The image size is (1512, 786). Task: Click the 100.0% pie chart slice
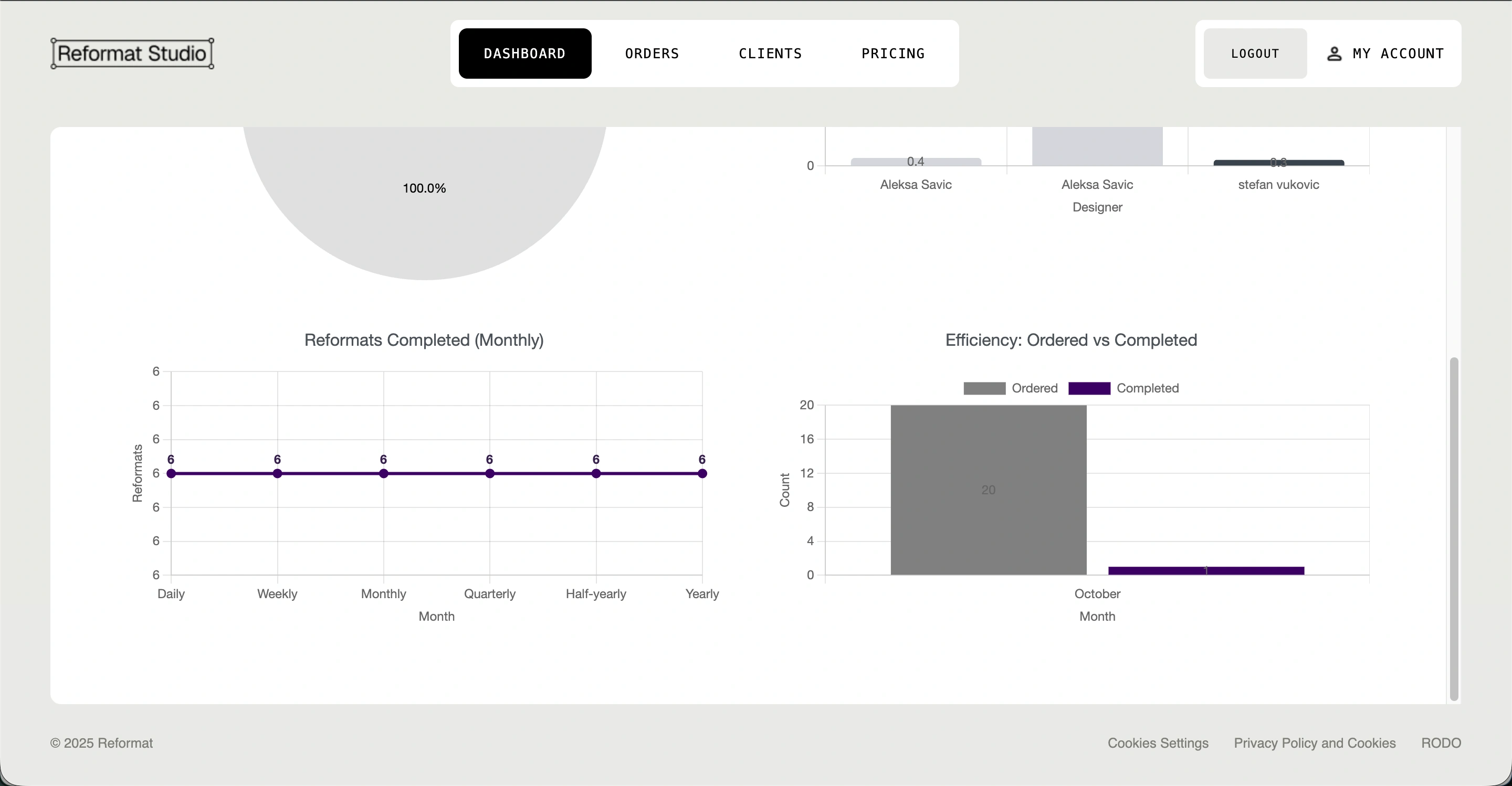click(x=424, y=223)
